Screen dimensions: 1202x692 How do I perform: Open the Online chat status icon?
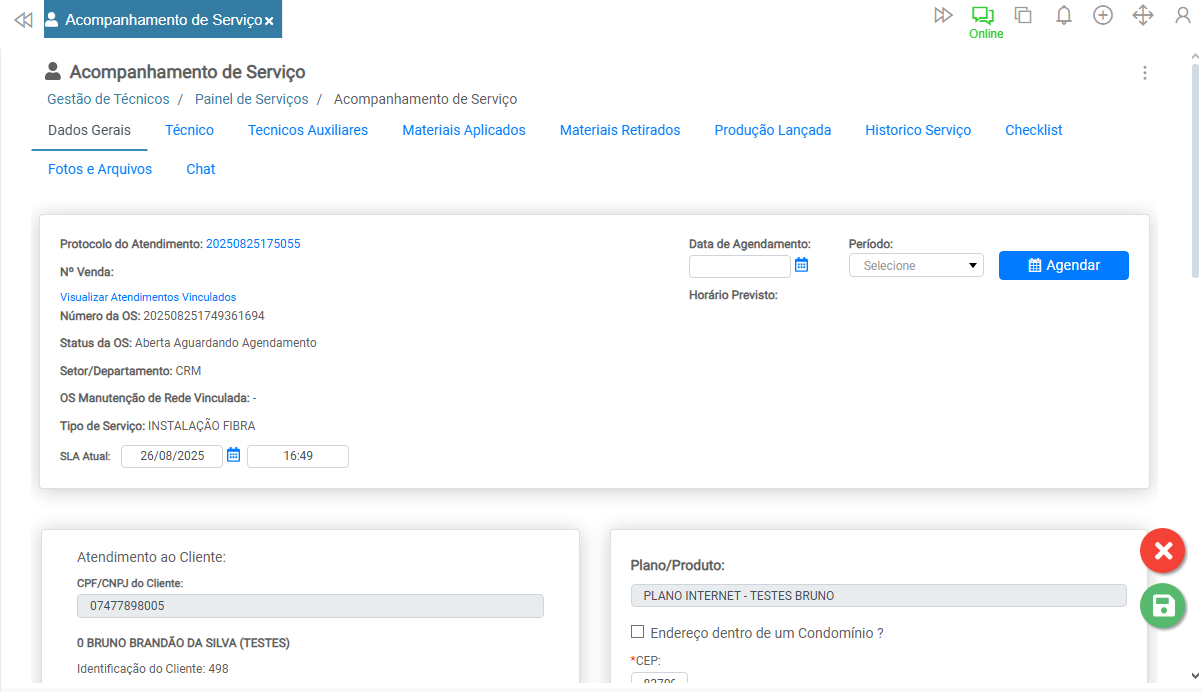point(984,16)
